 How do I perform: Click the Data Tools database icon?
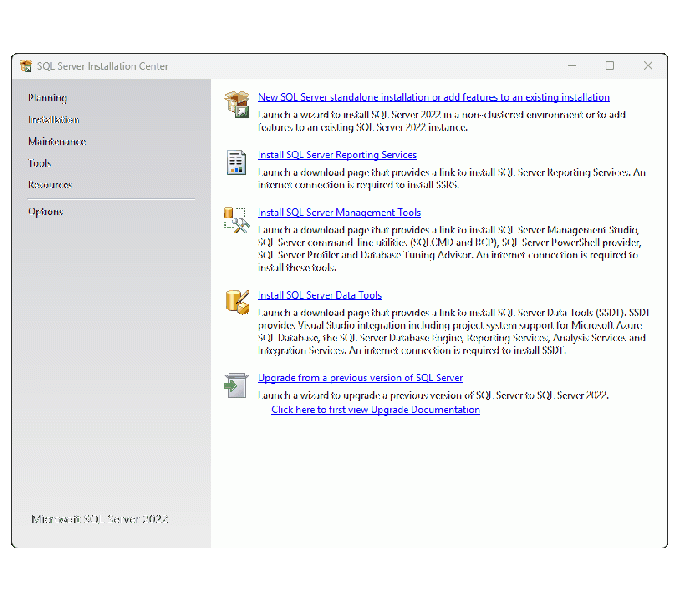[x=237, y=302]
